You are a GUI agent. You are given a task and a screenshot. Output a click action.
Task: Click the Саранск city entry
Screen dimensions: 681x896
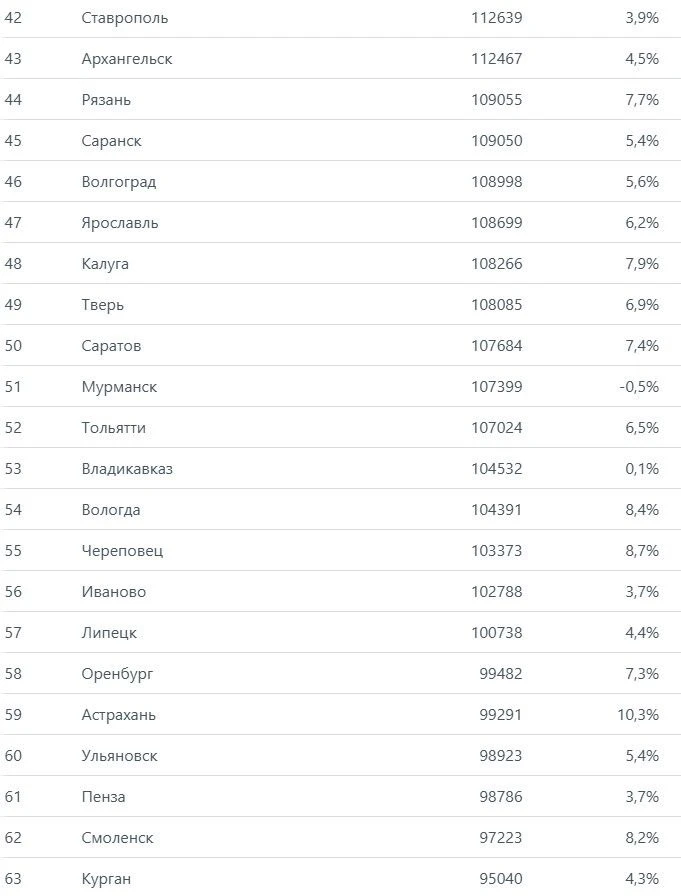coord(111,141)
